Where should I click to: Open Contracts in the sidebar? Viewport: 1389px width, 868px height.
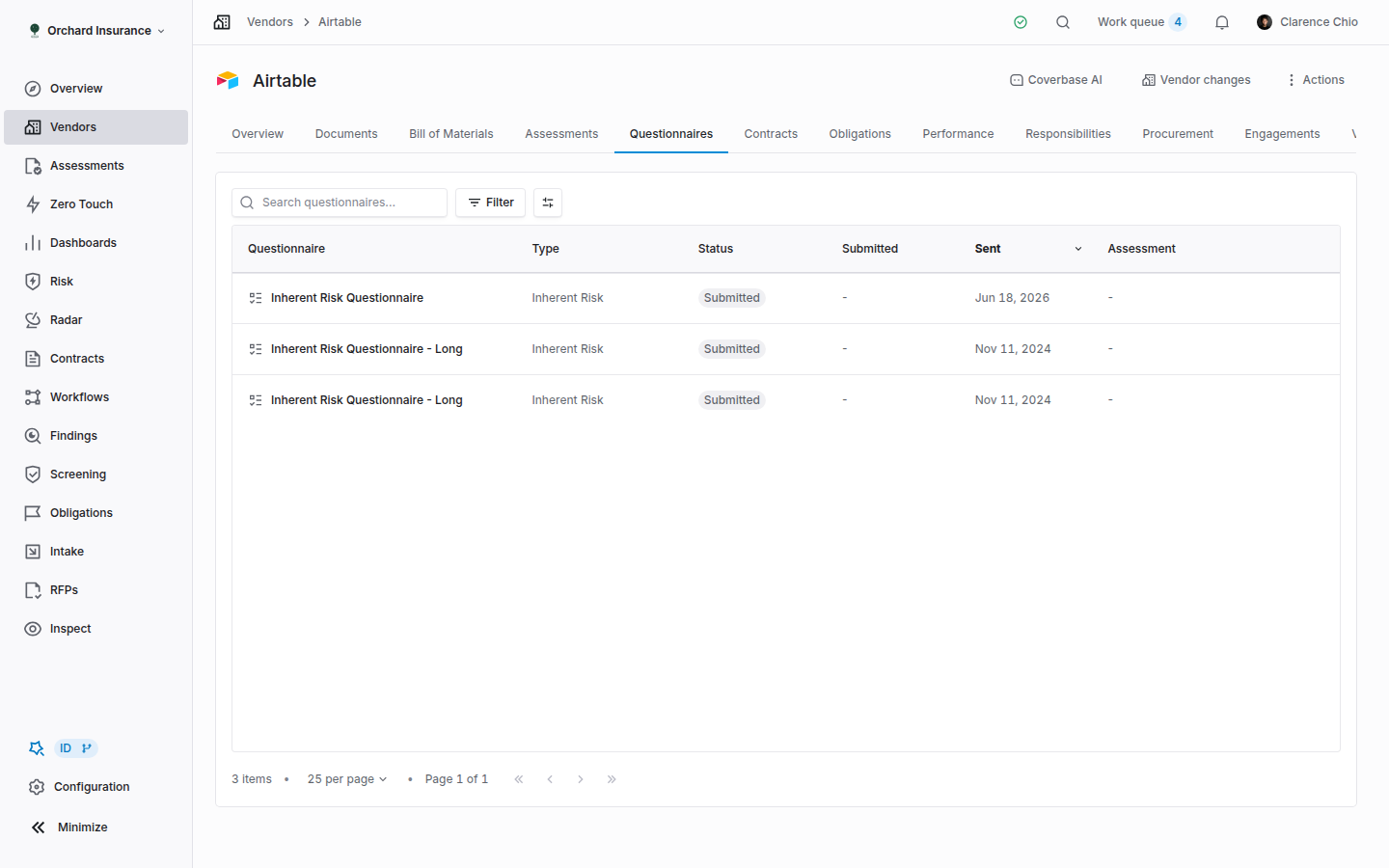(95, 359)
